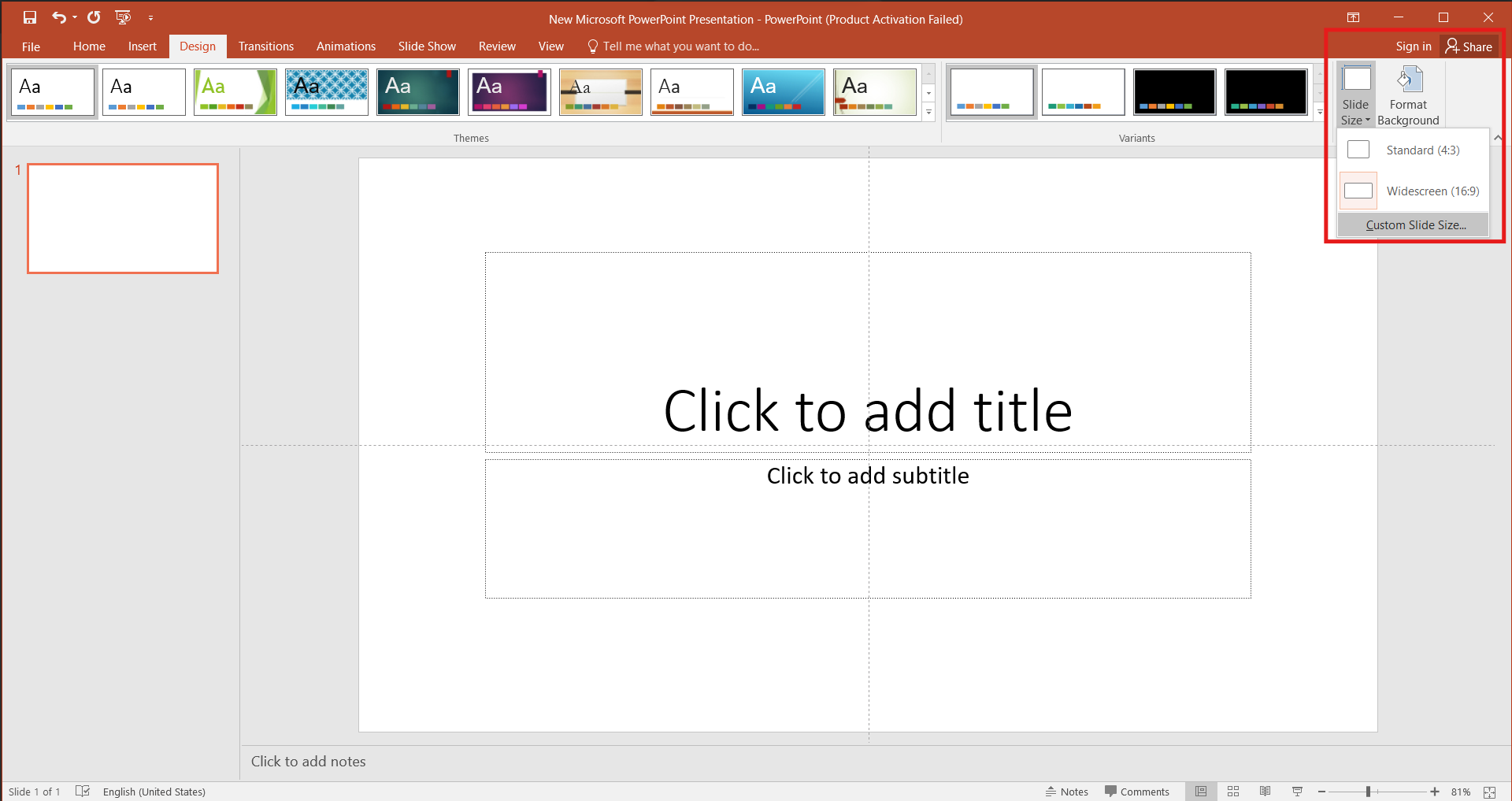Switch to the Animations tab
The width and height of the screenshot is (1512, 801).
point(346,46)
